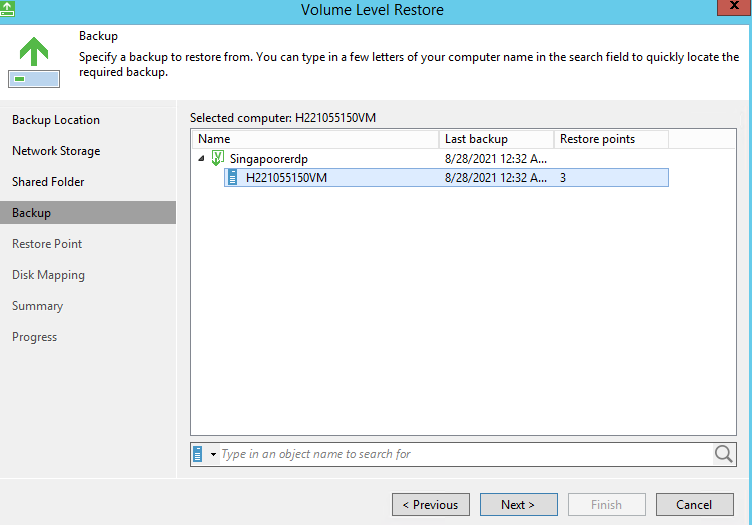Go to the Backup Location step
This screenshot has height=525, width=752.
coord(56,120)
